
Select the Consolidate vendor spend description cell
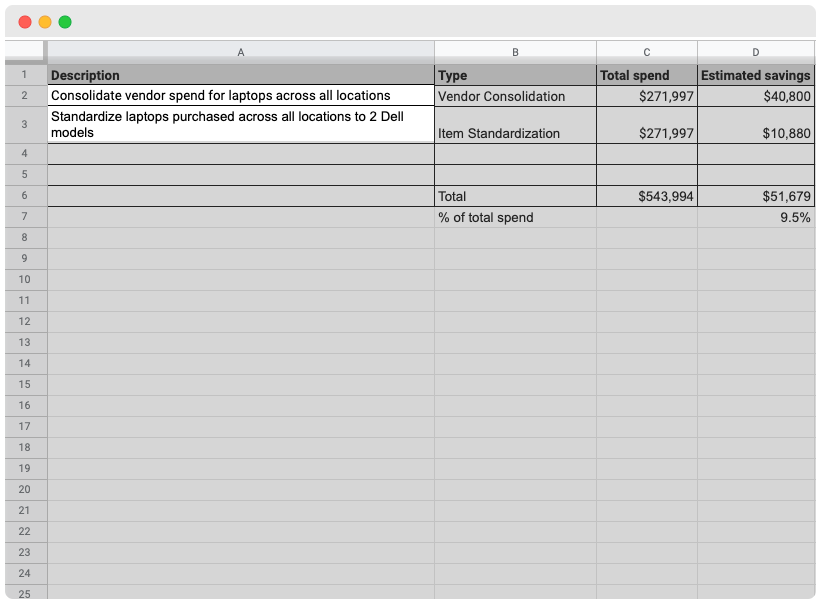[240, 96]
